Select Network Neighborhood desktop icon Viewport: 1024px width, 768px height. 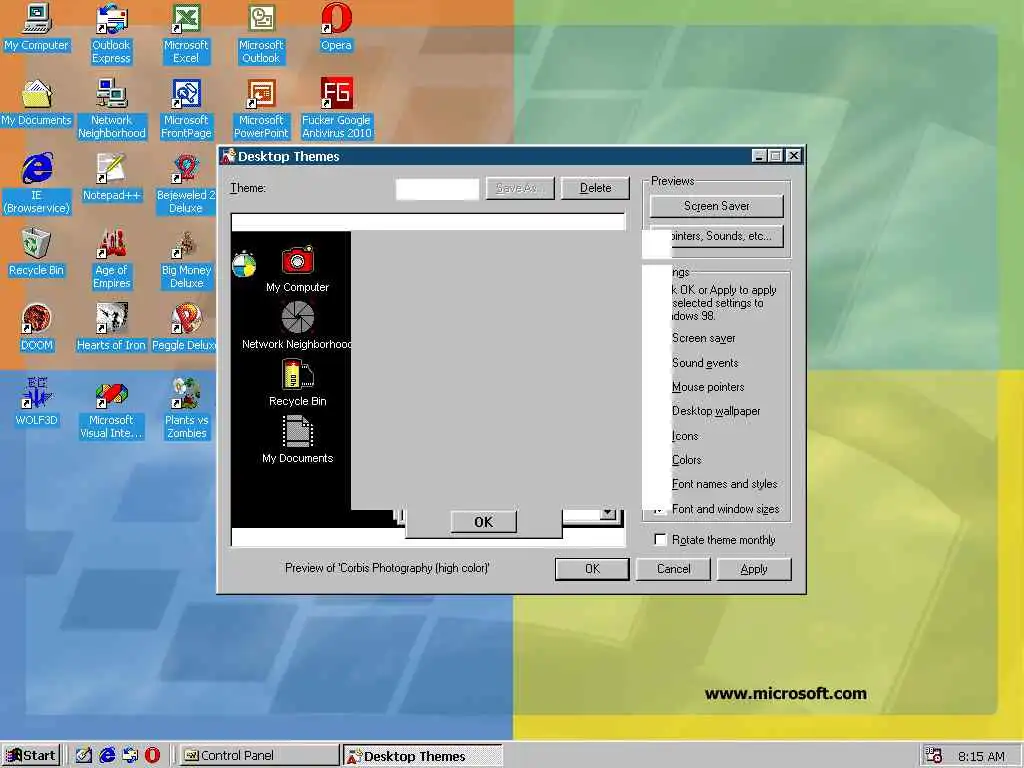coord(112,109)
